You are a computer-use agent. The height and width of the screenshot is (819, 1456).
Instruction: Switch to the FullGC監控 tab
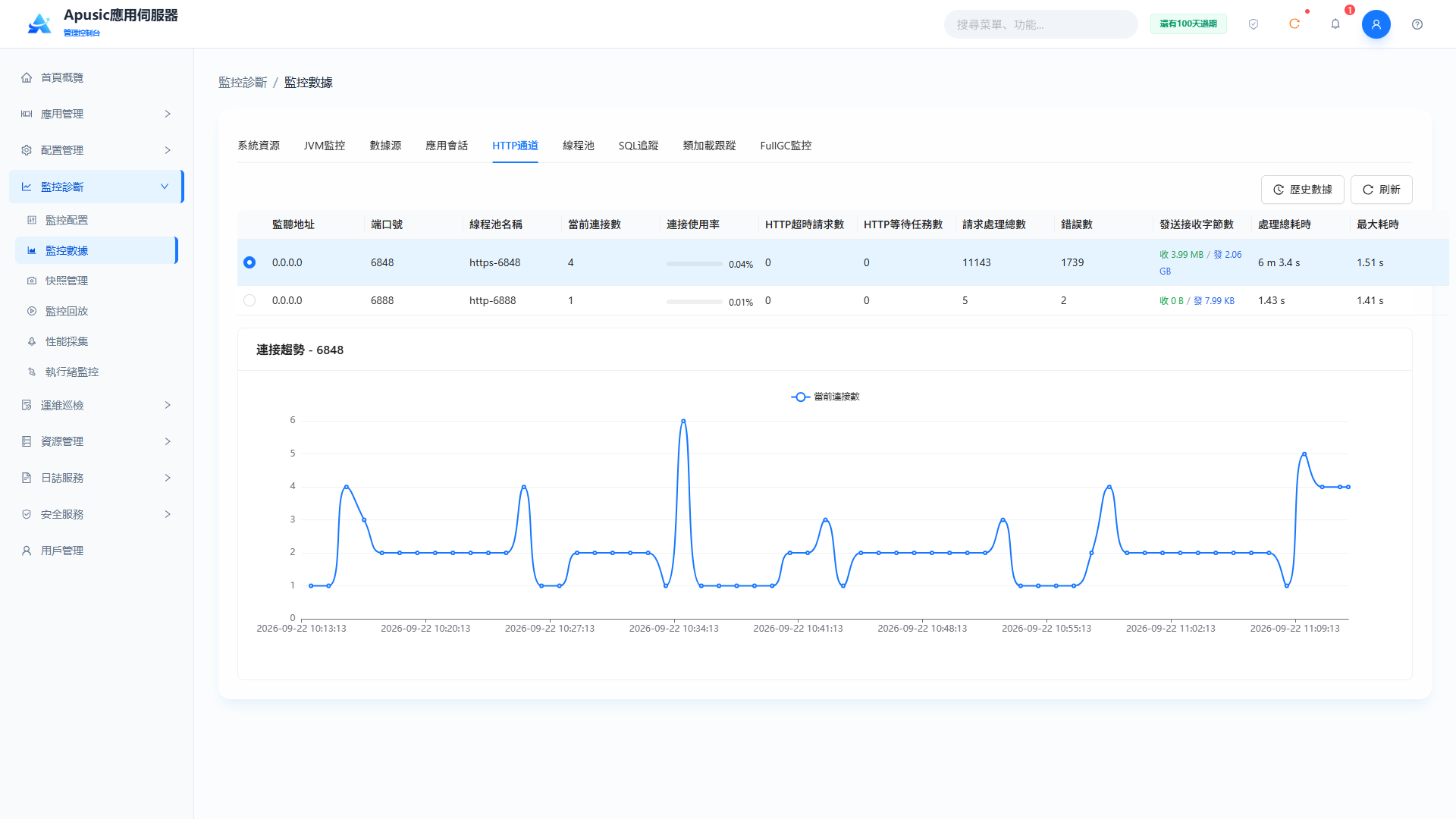coord(786,146)
